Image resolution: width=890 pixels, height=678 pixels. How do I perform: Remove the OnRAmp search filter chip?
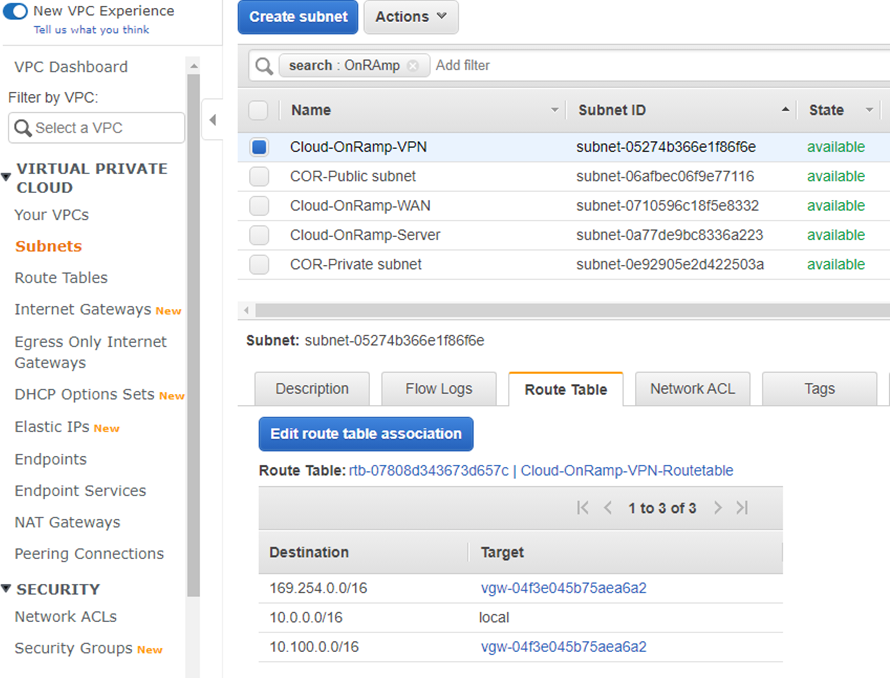tap(413, 66)
